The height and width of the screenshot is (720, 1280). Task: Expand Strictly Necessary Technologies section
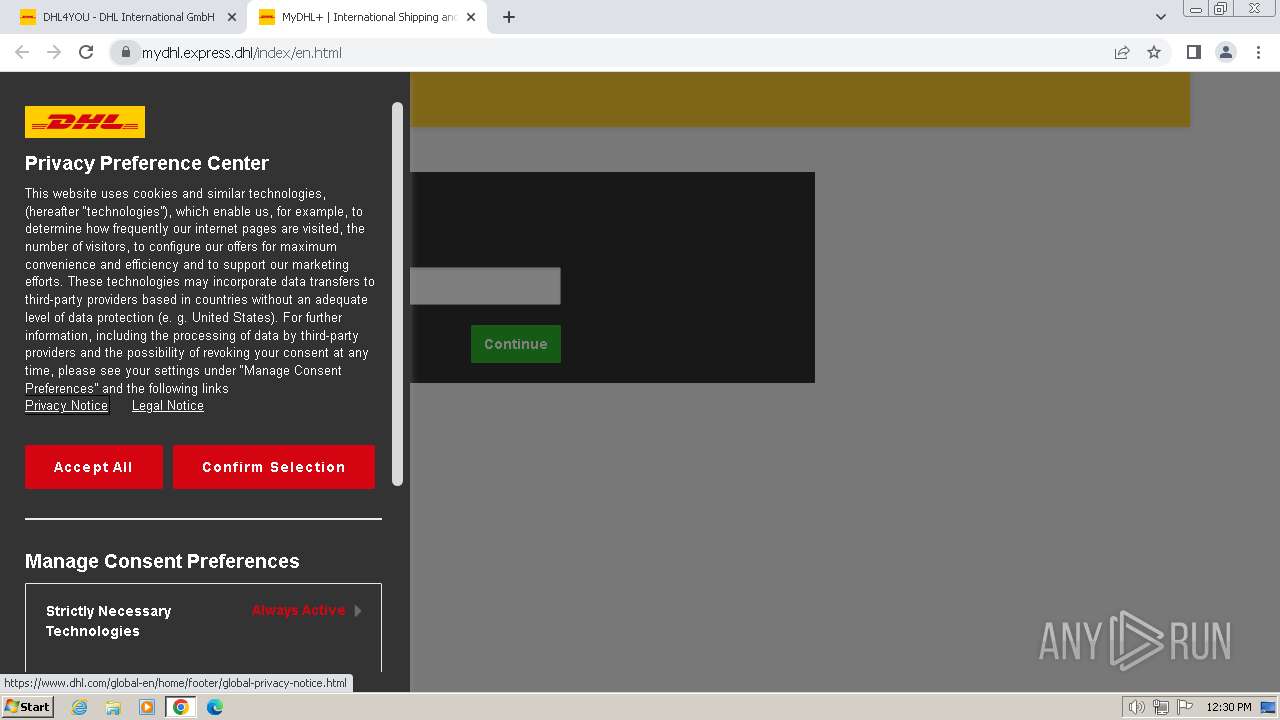click(203, 621)
